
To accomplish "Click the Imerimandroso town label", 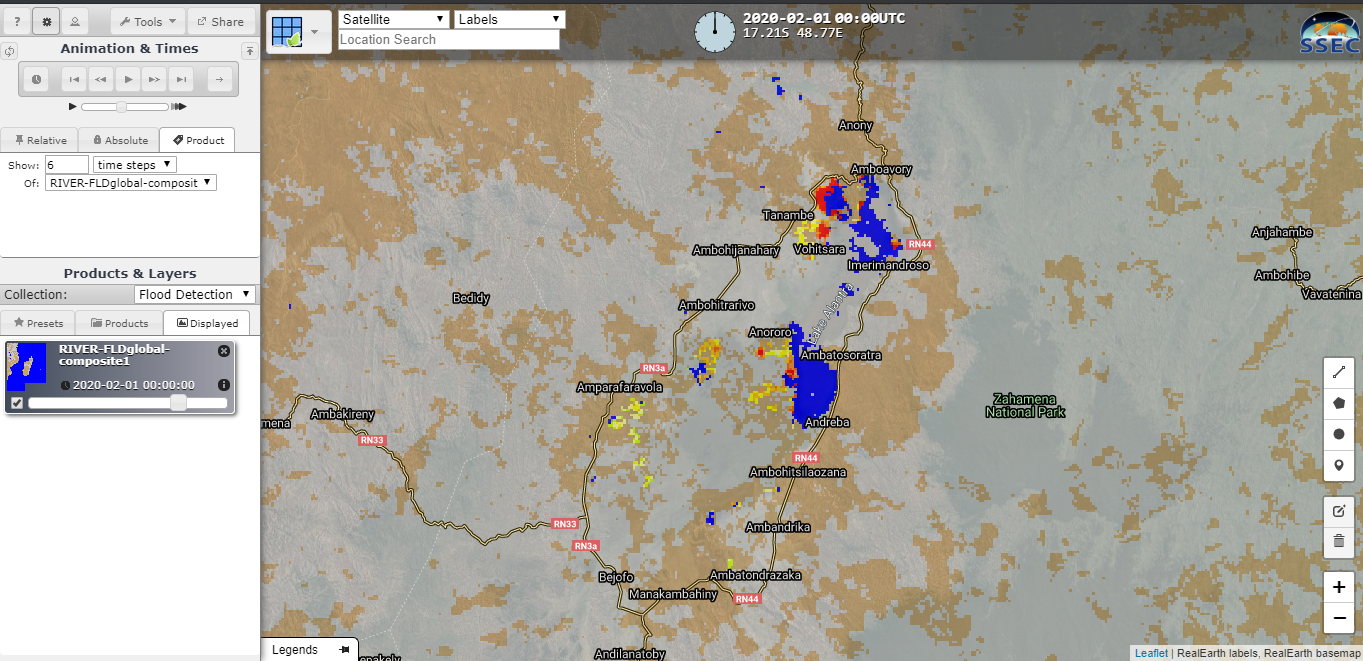I will pos(888,265).
